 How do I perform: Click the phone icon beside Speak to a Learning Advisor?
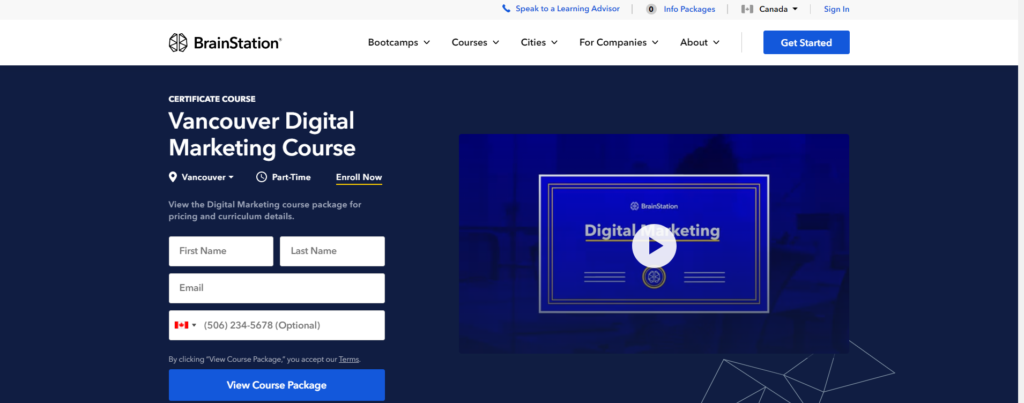506,9
